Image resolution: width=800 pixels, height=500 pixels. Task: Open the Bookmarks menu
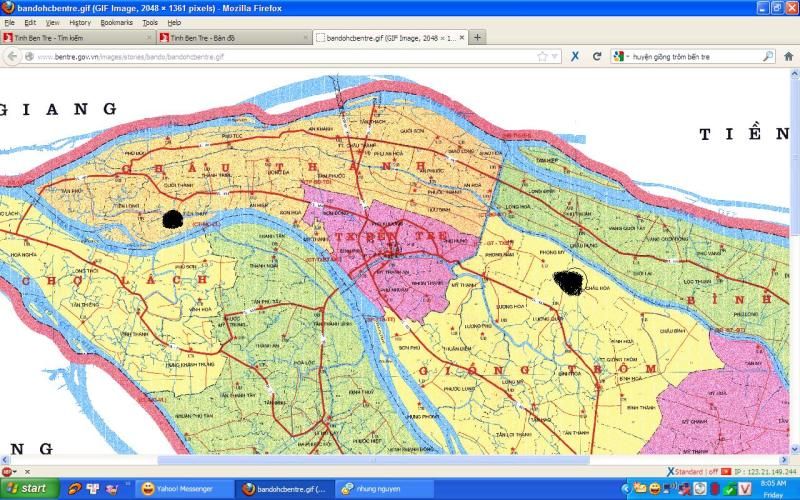(116, 22)
